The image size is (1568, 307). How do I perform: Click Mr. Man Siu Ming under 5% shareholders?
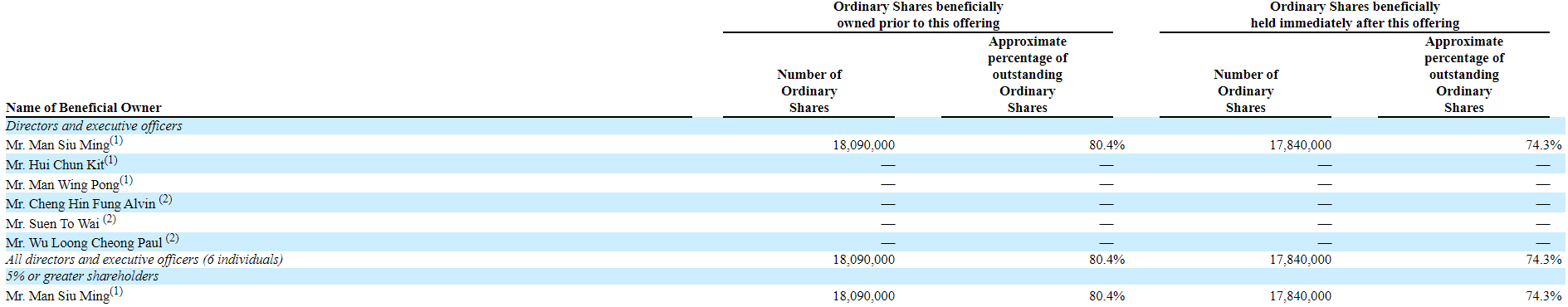(x=57, y=296)
